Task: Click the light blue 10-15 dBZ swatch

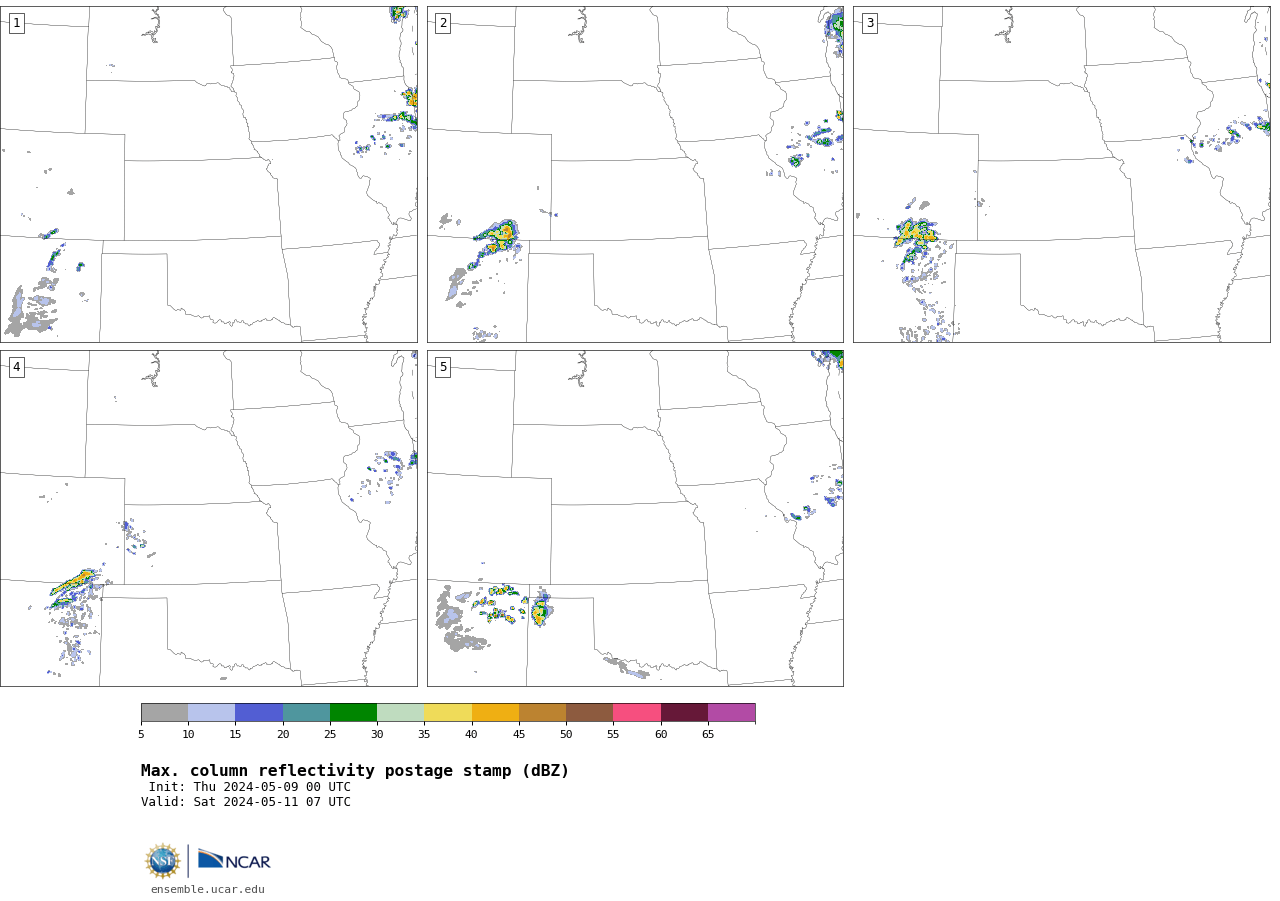Action: pyautogui.click(x=212, y=712)
